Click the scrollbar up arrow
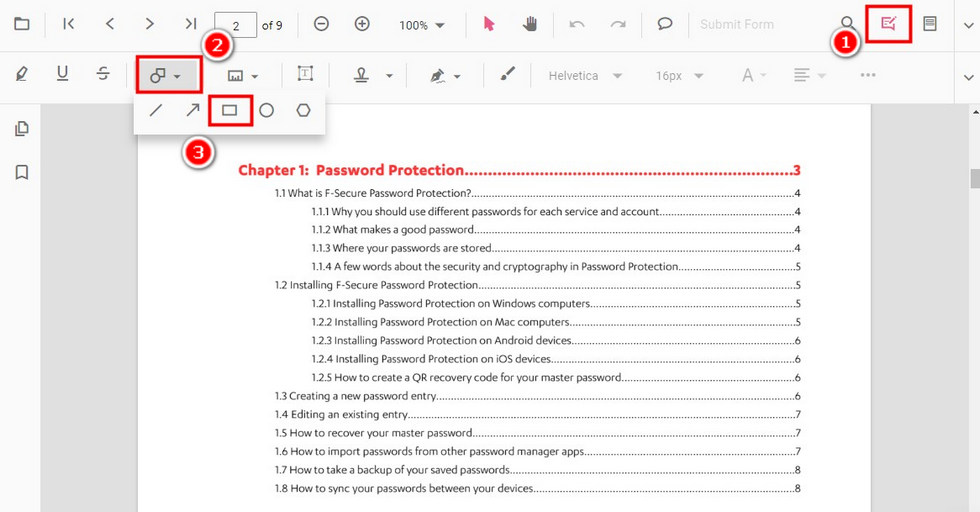Image resolution: width=980 pixels, height=512 pixels. coord(975,113)
